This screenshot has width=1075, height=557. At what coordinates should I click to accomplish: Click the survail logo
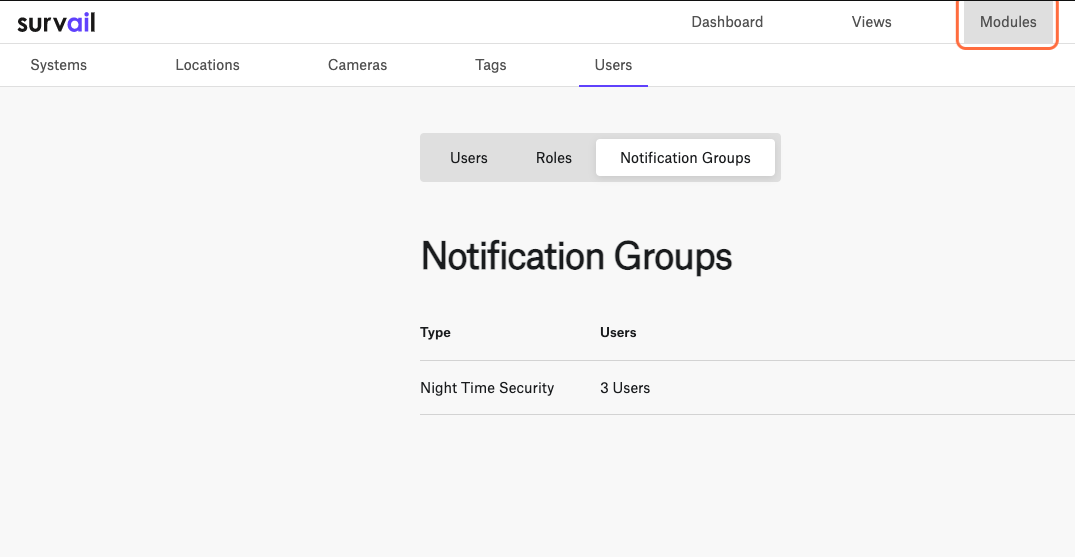tap(56, 22)
